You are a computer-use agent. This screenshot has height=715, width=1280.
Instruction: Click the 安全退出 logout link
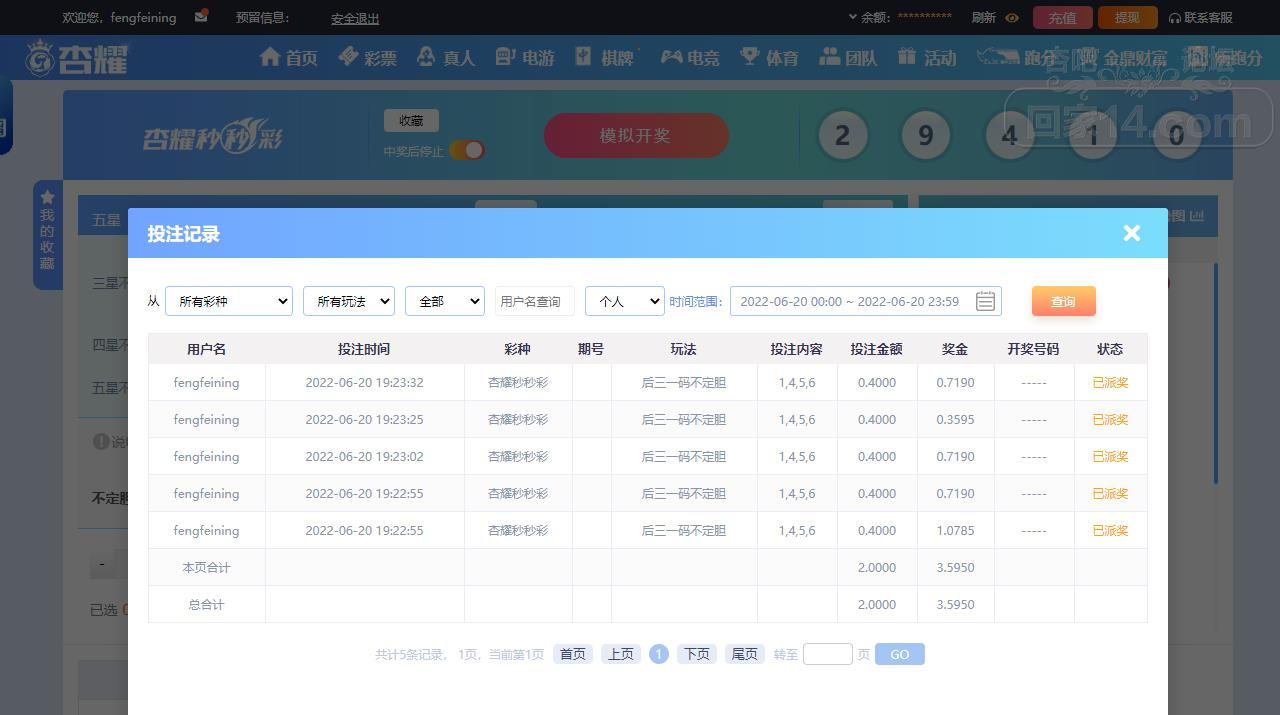pyautogui.click(x=355, y=18)
